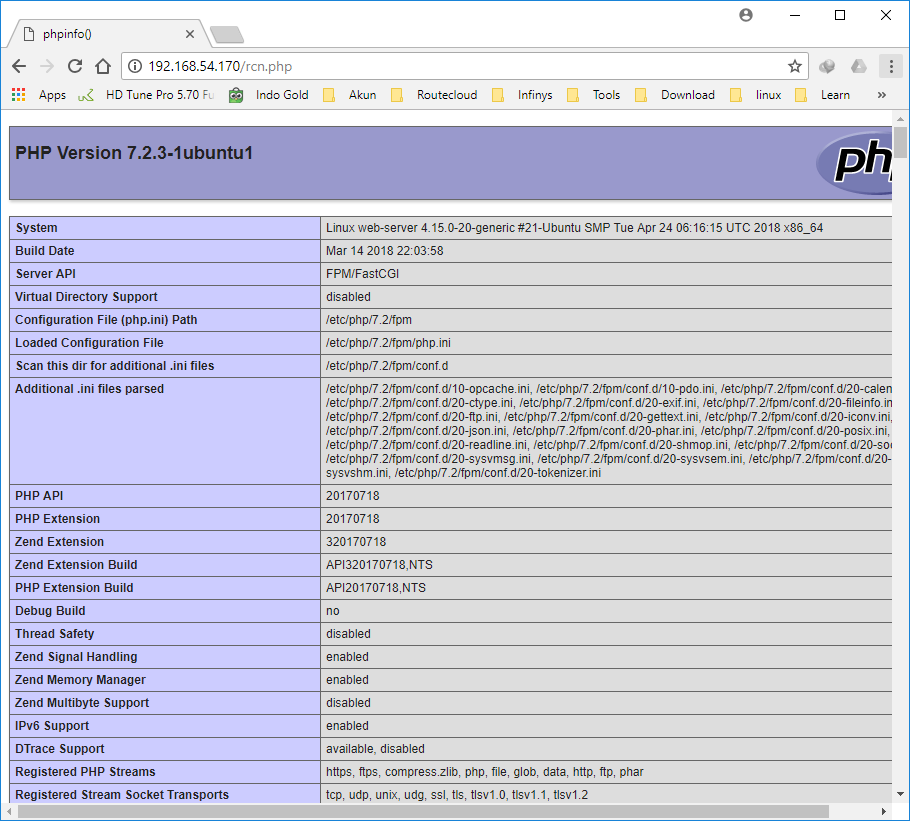Click the PHP logo image
910x821 pixels.
point(854,162)
